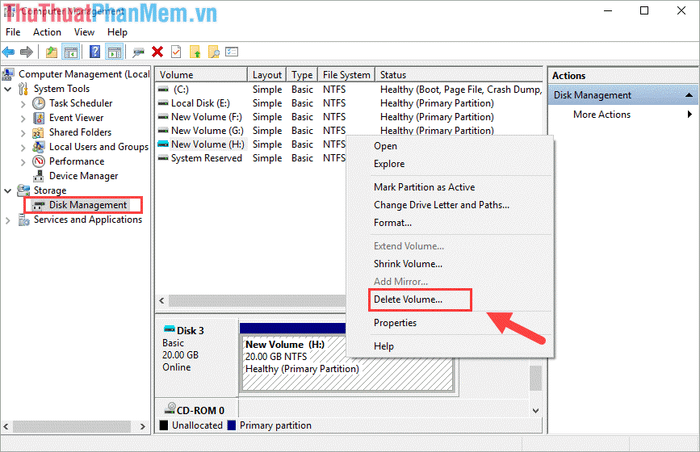The height and width of the screenshot is (452, 700).
Task: Click the volume list's scroll-left arrow
Action: coord(162,301)
